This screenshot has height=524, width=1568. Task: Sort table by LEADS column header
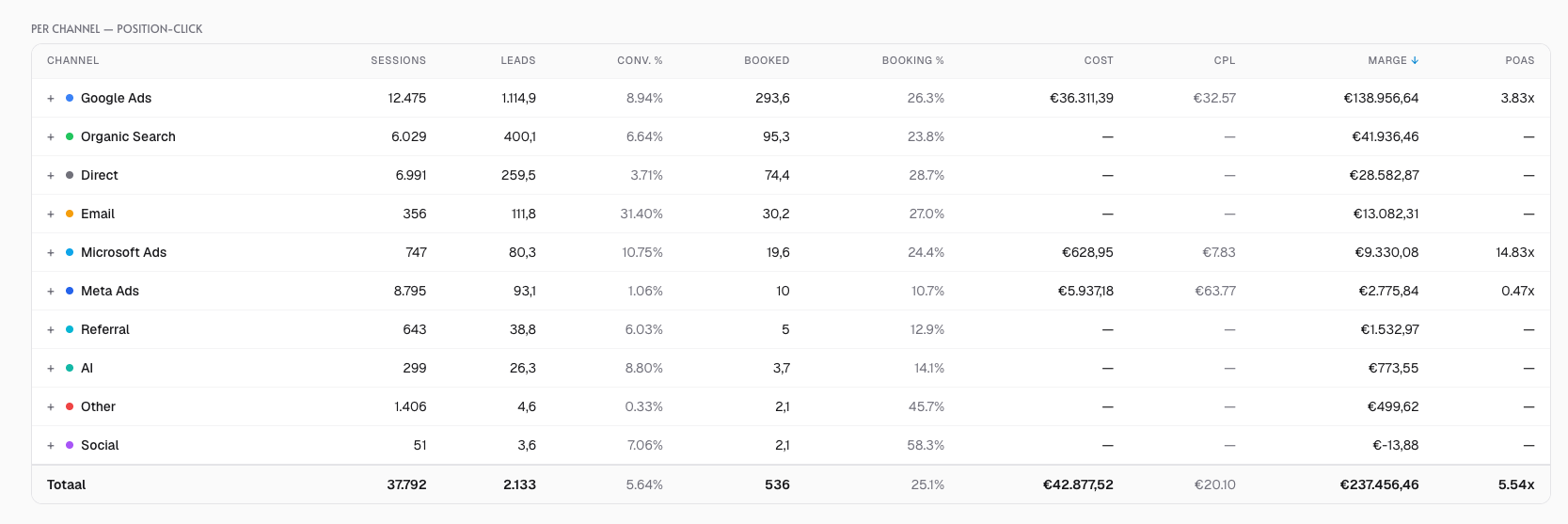point(518,60)
